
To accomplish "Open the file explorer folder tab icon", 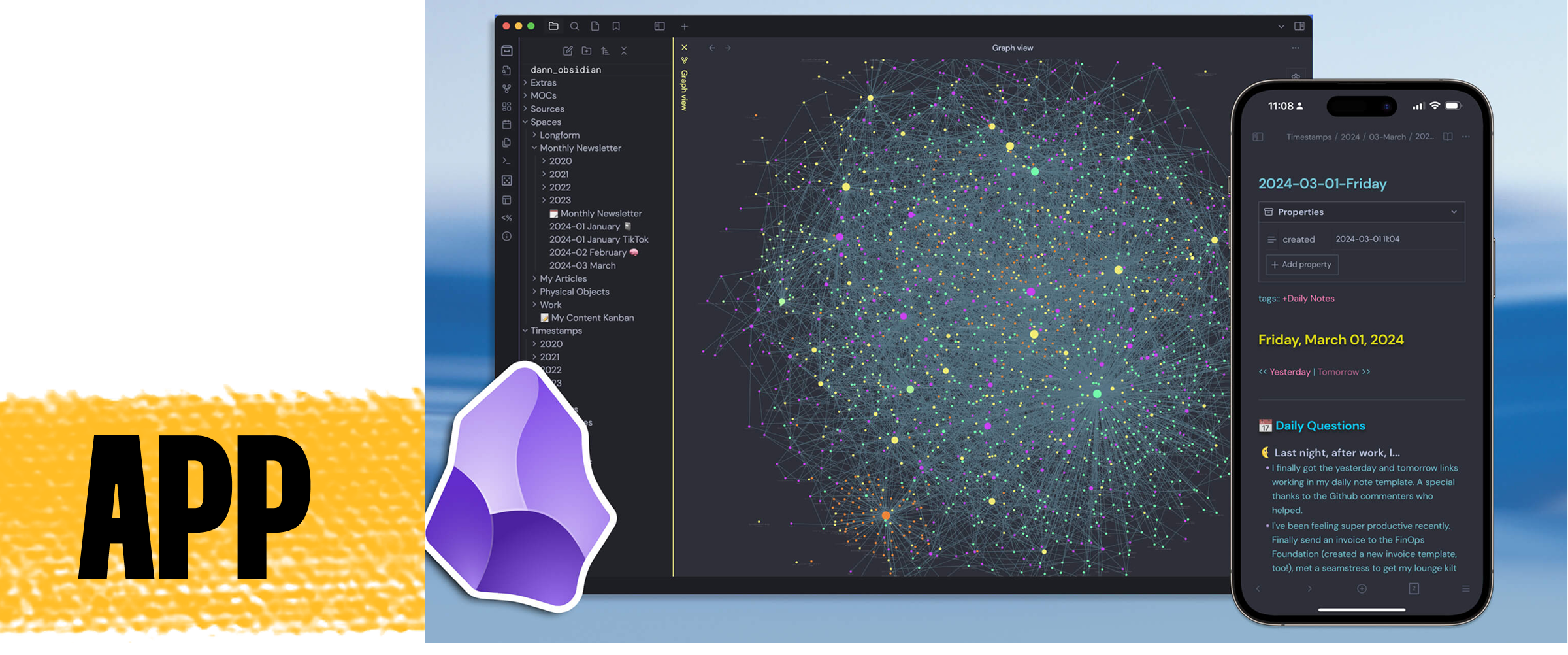I will (x=553, y=26).
